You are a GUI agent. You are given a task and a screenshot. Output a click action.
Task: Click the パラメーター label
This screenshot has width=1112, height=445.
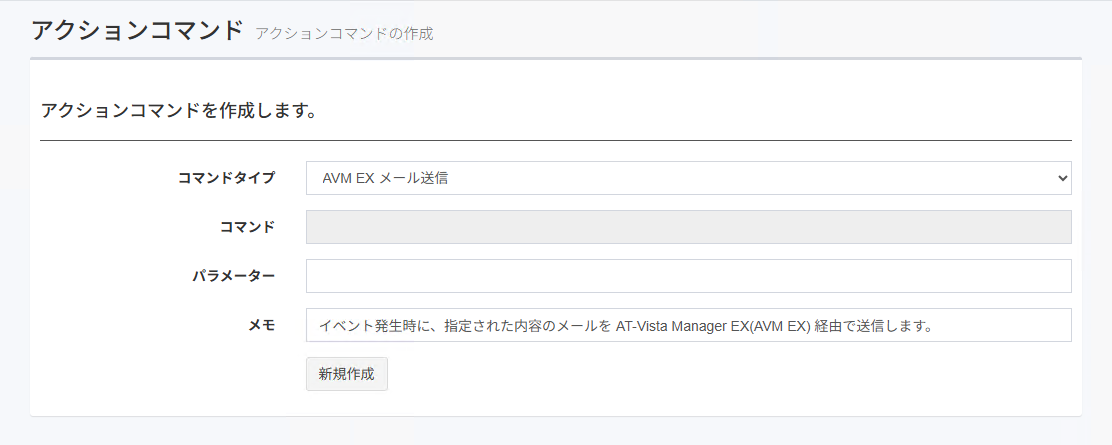pos(233,276)
